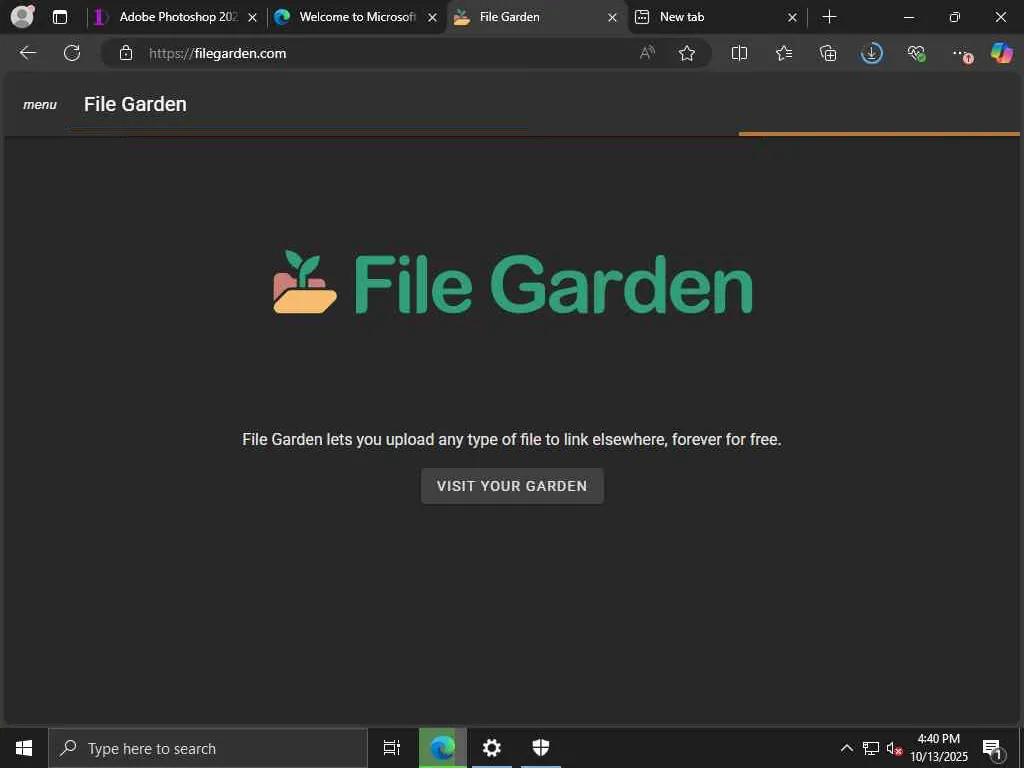Start Read aloud from address bar
The image size is (1024, 768).
click(x=647, y=53)
